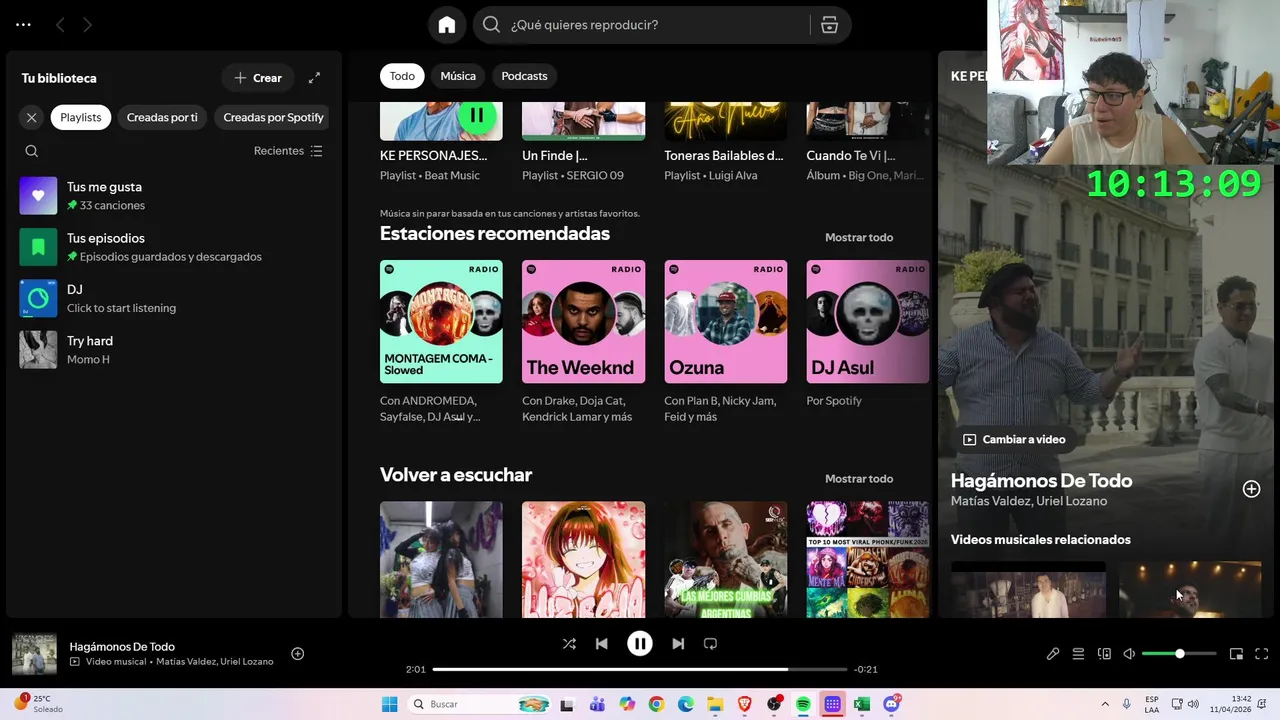Open Recientes sort dropdown
The image size is (1280, 720).
click(x=288, y=151)
